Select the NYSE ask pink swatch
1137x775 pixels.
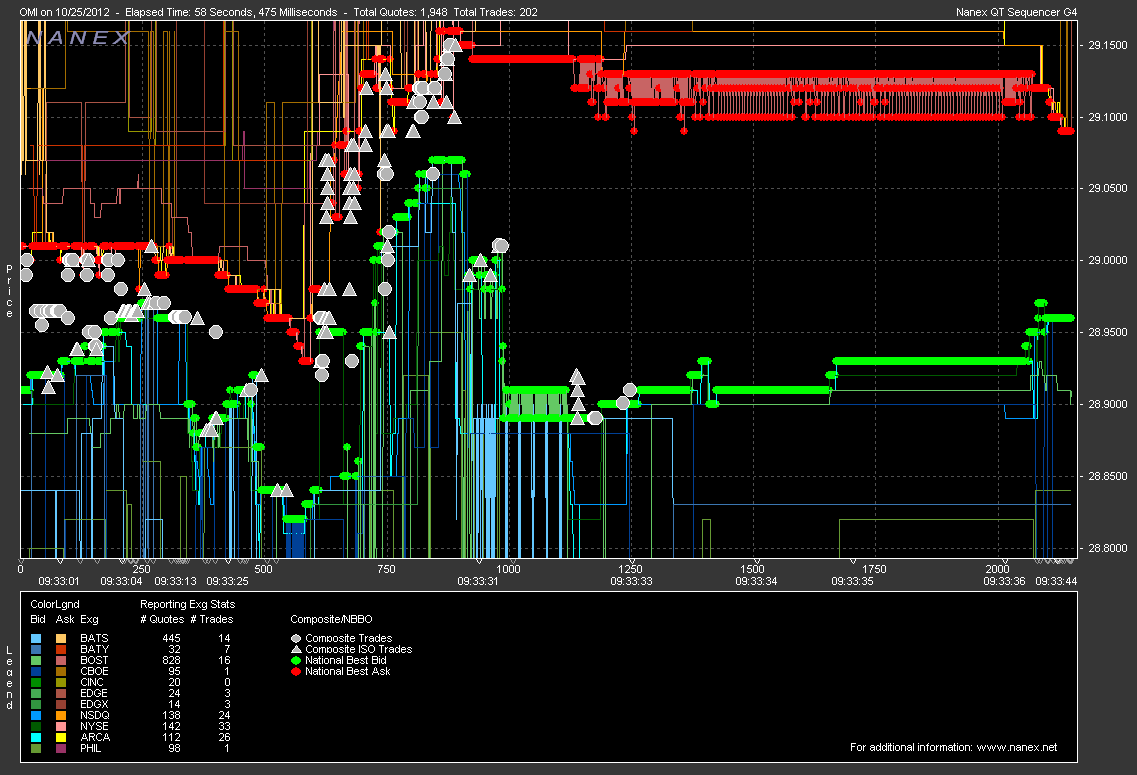coord(61,726)
